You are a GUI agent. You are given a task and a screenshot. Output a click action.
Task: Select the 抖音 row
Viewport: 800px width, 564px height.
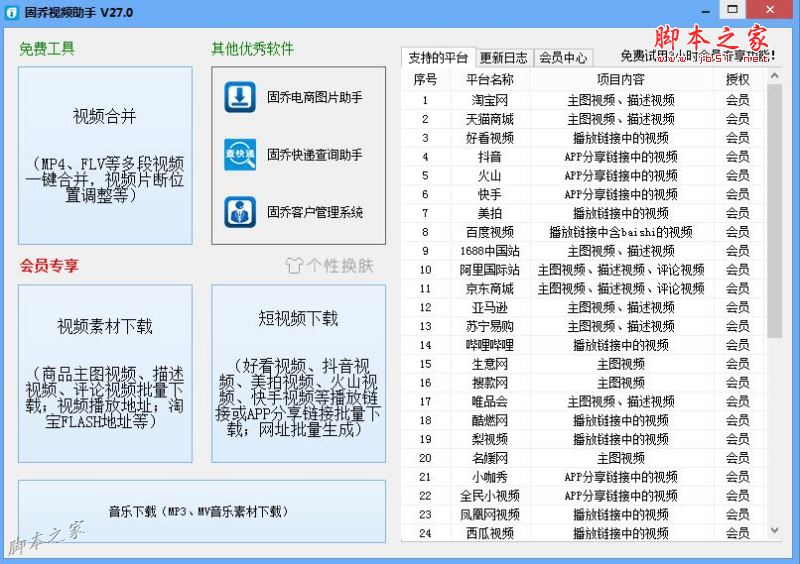tap(583, 157)
